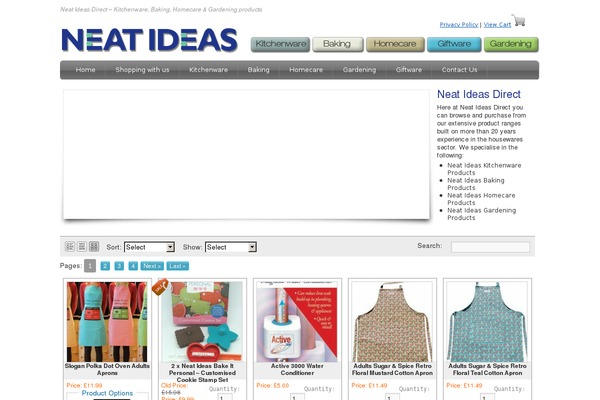Click the teal Kitchenware category button
The image size is (600, 400).
point(280,44)
